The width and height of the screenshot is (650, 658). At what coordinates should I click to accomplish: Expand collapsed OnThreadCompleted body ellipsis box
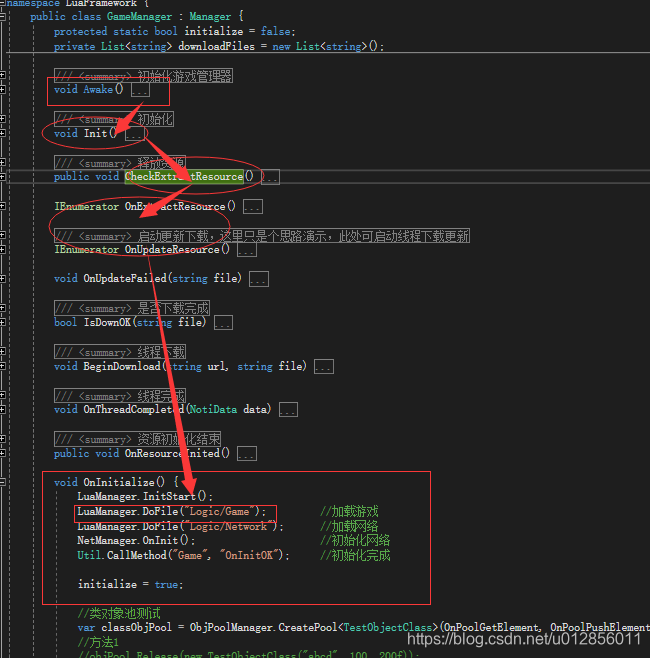[x=288, y=410]
